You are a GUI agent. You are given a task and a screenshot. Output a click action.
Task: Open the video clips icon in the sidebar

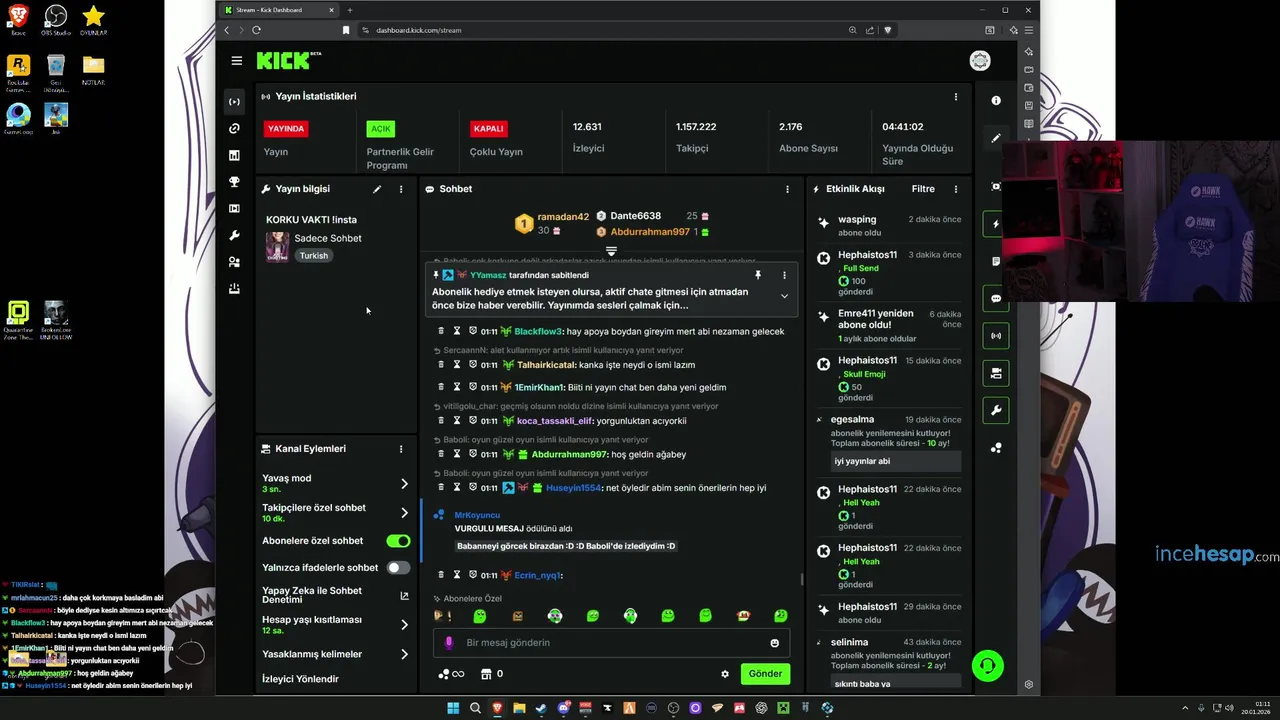234,208
